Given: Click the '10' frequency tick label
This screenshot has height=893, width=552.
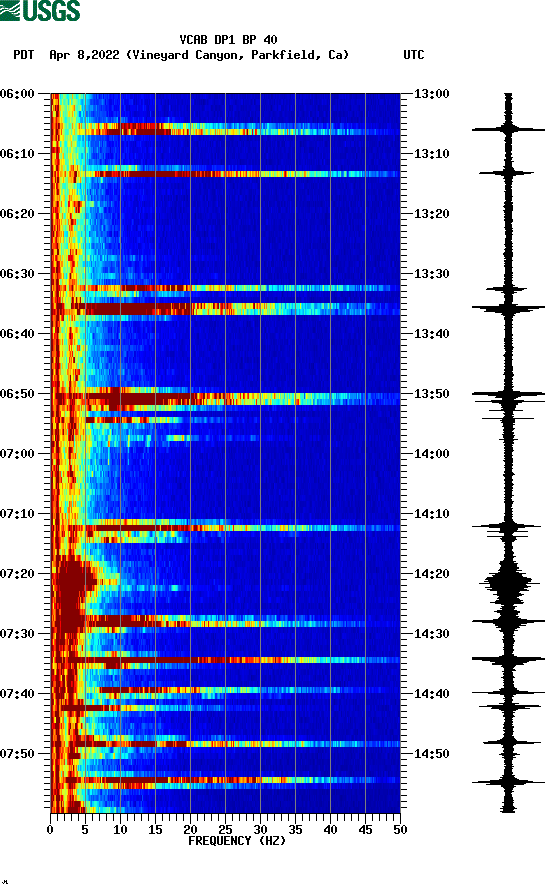Looking at the screenshot, I should pyautogui.click(x=120, y=830).
